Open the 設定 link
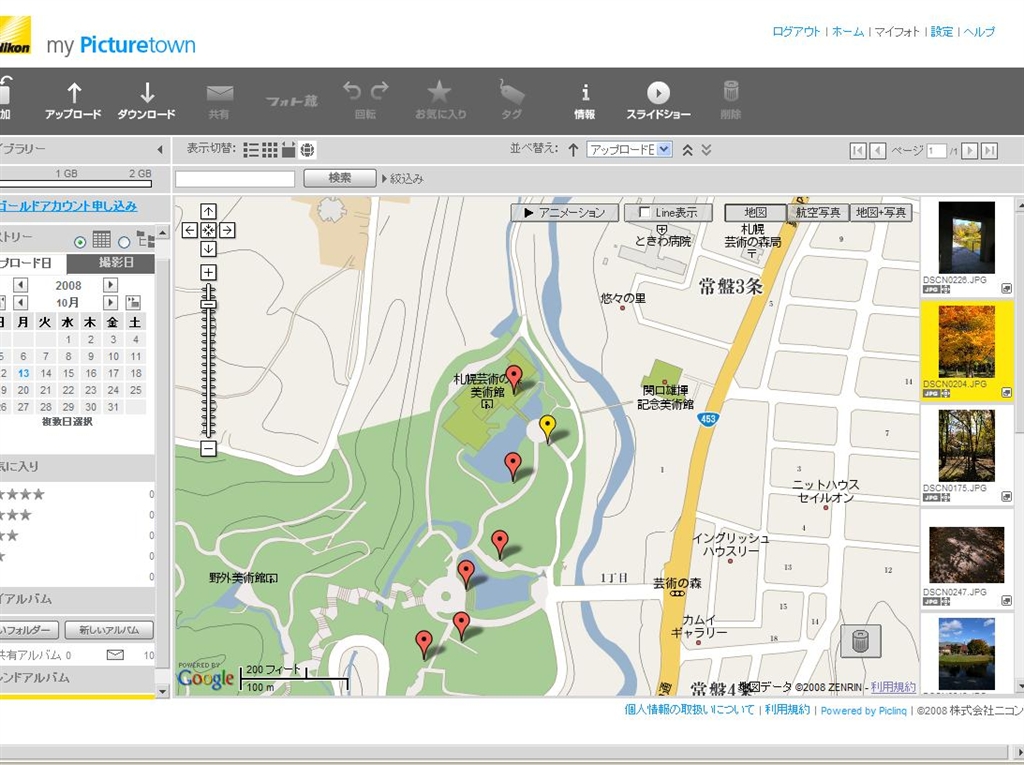This screenshot has height=765, width=1024. click(941, 31)
